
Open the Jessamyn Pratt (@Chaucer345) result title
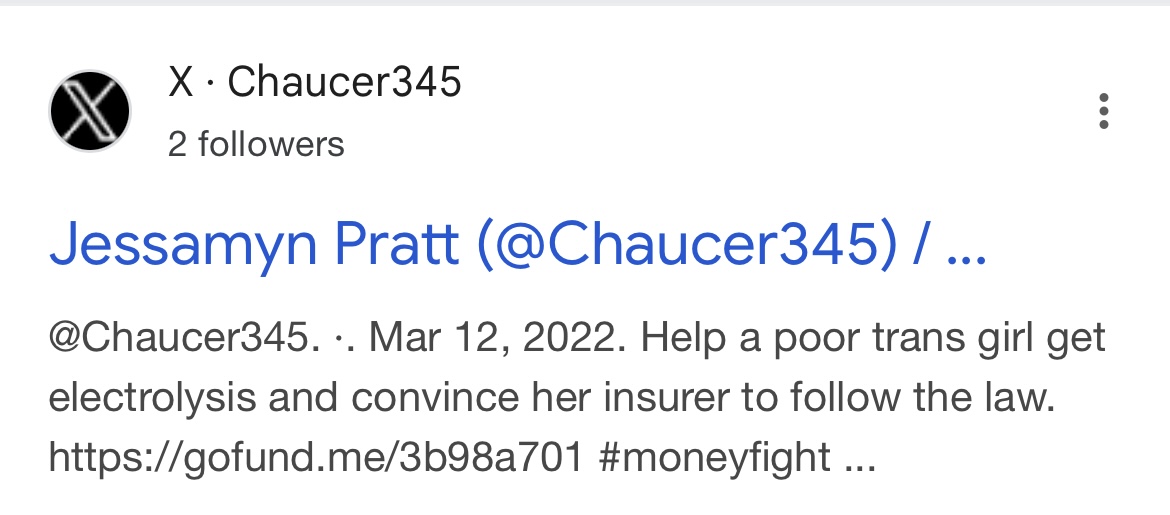(517, 245)
